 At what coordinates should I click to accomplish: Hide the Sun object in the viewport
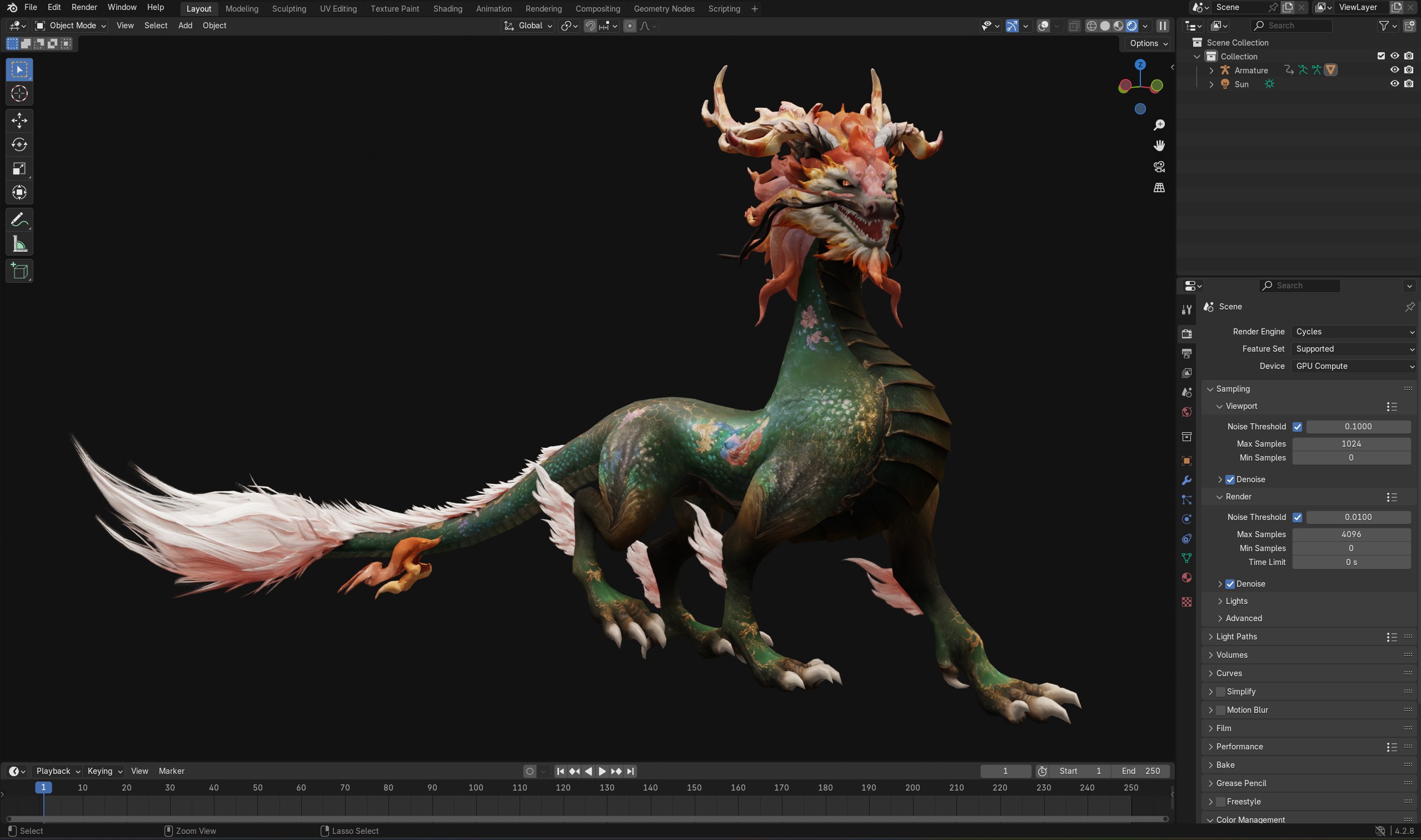1394,84
